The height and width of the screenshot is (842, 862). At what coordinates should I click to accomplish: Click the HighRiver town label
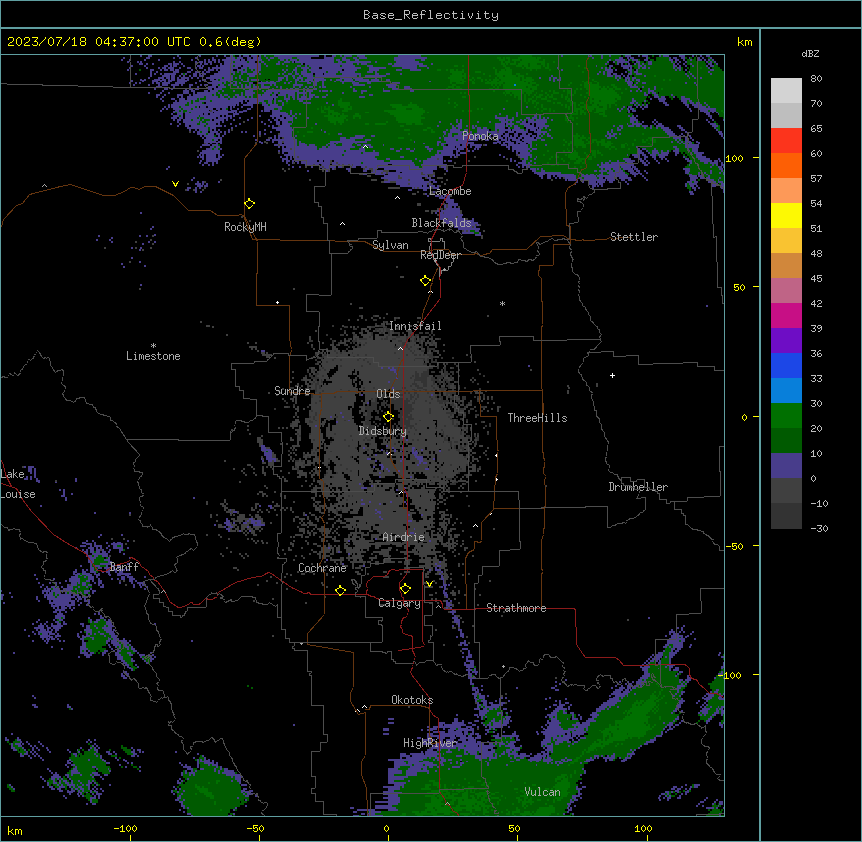pyautogui.click(x=430, y=743)
